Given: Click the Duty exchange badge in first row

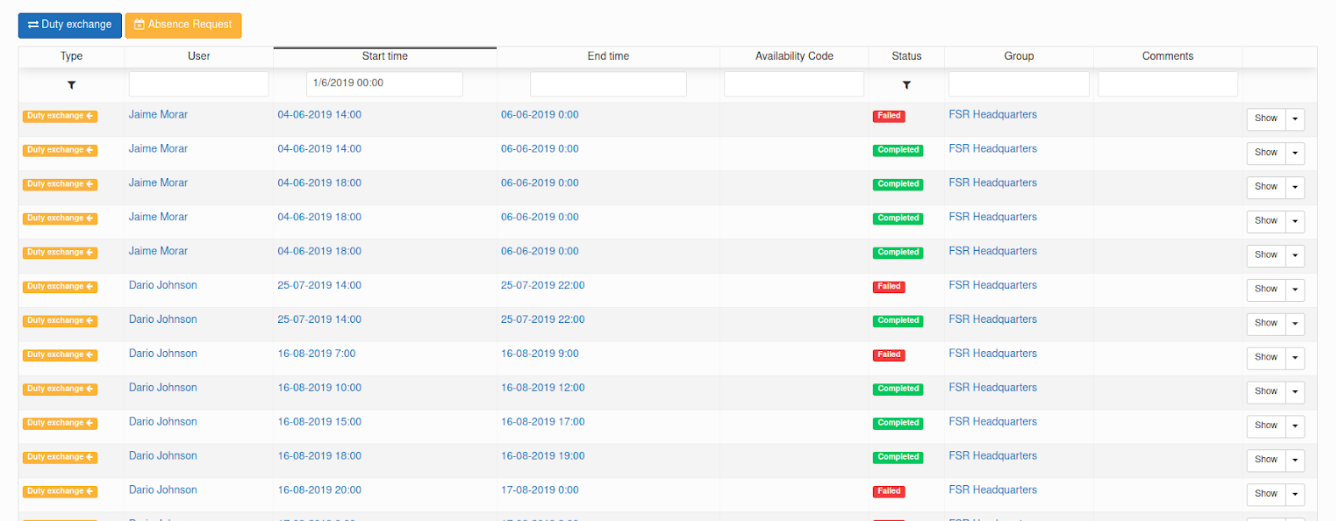Looking at the screenshot, I should pos(60,116).
